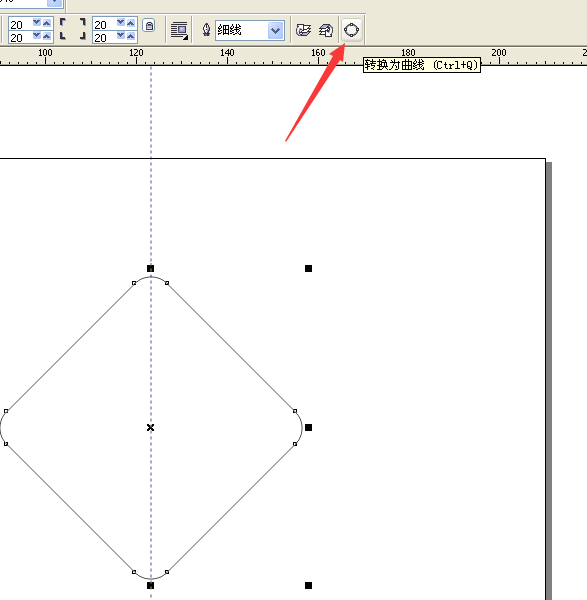Click the left node of the bottom corner
The width and height of the screenshot is (587, 600).
(x=134, y=572)
